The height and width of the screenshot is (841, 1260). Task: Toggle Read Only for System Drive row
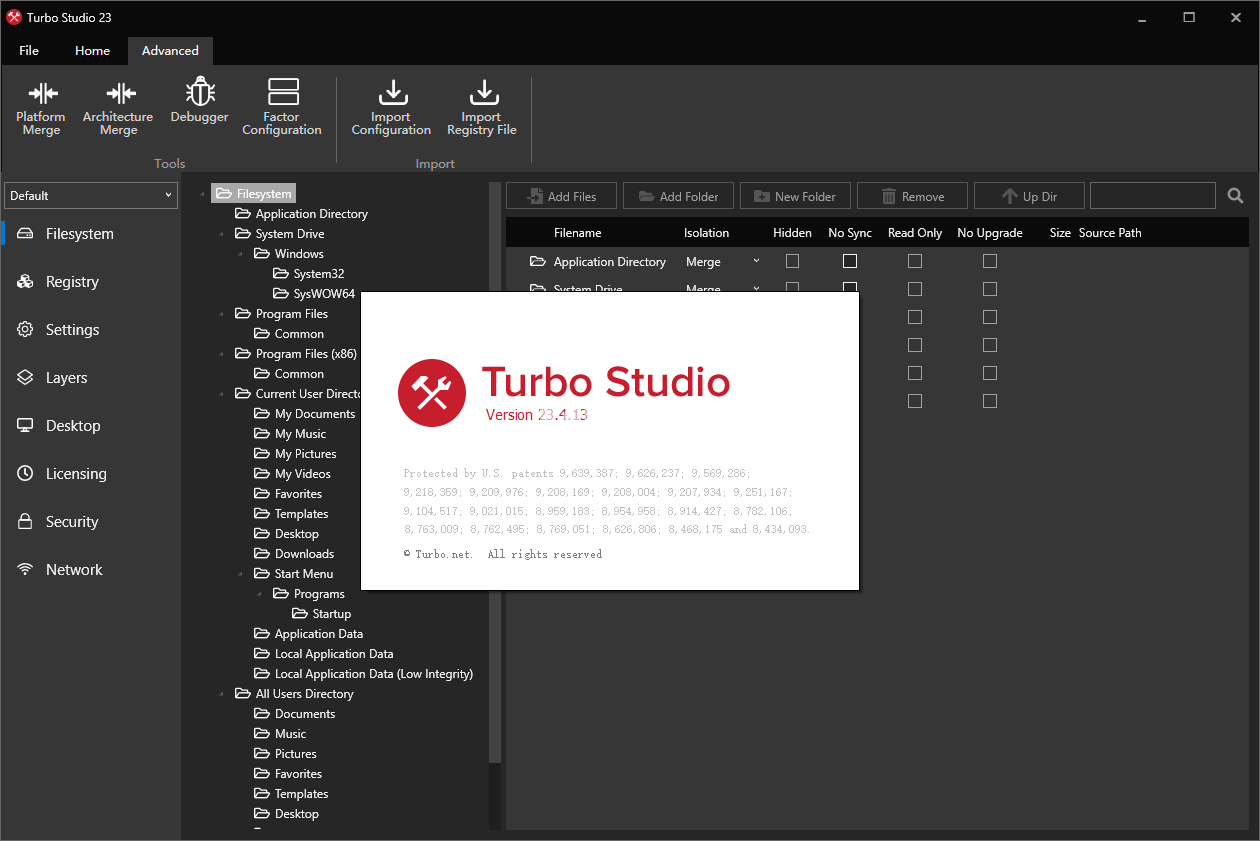[x=915, y=289]
